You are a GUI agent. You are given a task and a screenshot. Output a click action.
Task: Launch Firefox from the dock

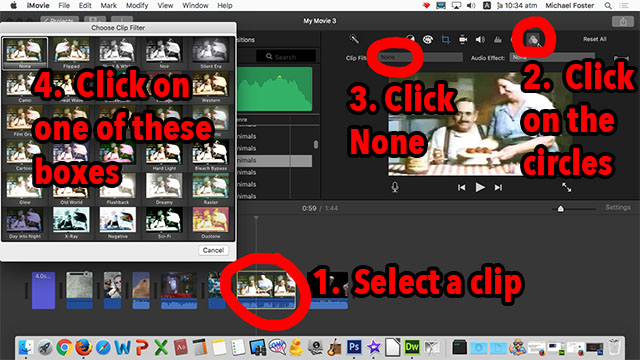click(x=83, y=347)
